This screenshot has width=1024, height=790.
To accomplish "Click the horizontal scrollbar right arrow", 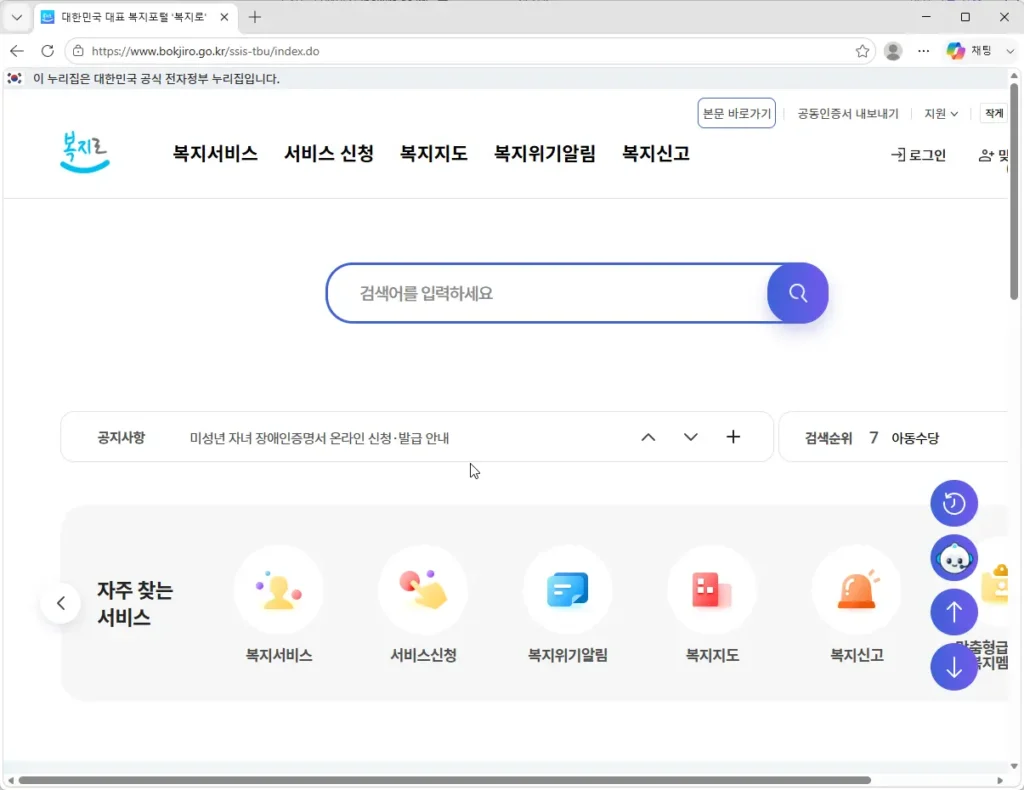I will tap(1000, 780).
